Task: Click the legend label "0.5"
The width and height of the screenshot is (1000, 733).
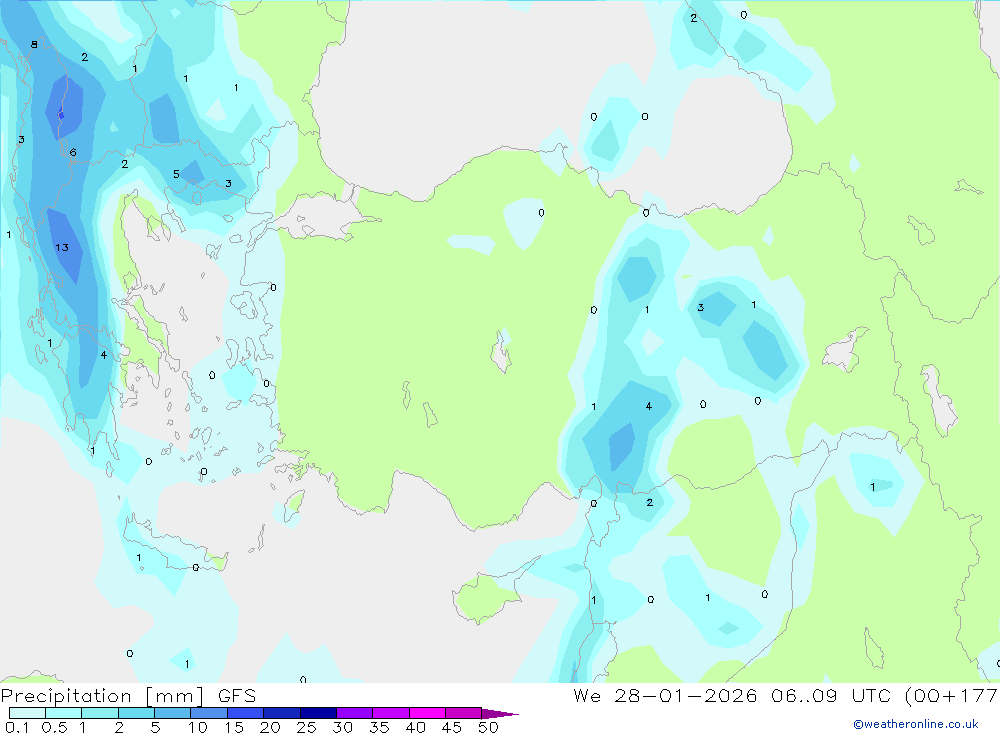Action: 54,727
